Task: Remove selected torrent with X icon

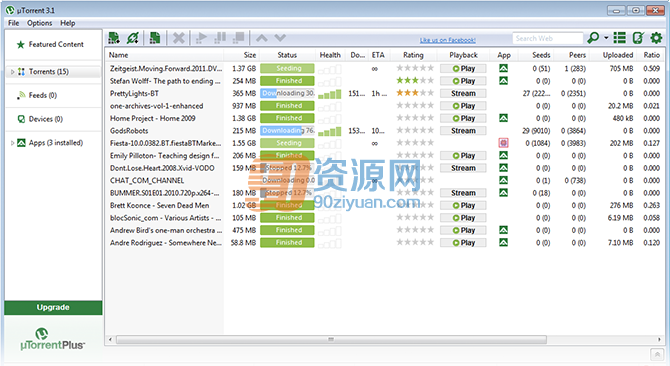Action: (x=179, y=38)
